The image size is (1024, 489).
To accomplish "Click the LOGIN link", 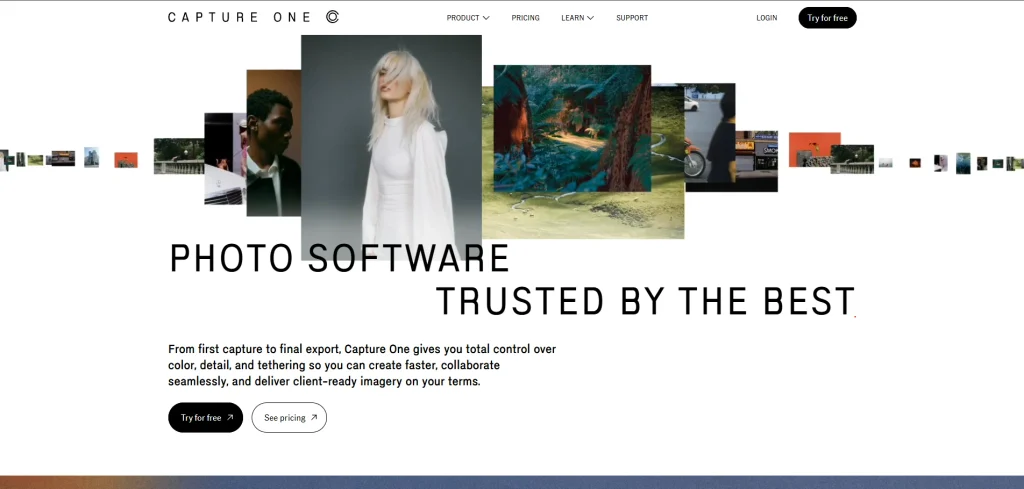I will click(x=767, y=18).
